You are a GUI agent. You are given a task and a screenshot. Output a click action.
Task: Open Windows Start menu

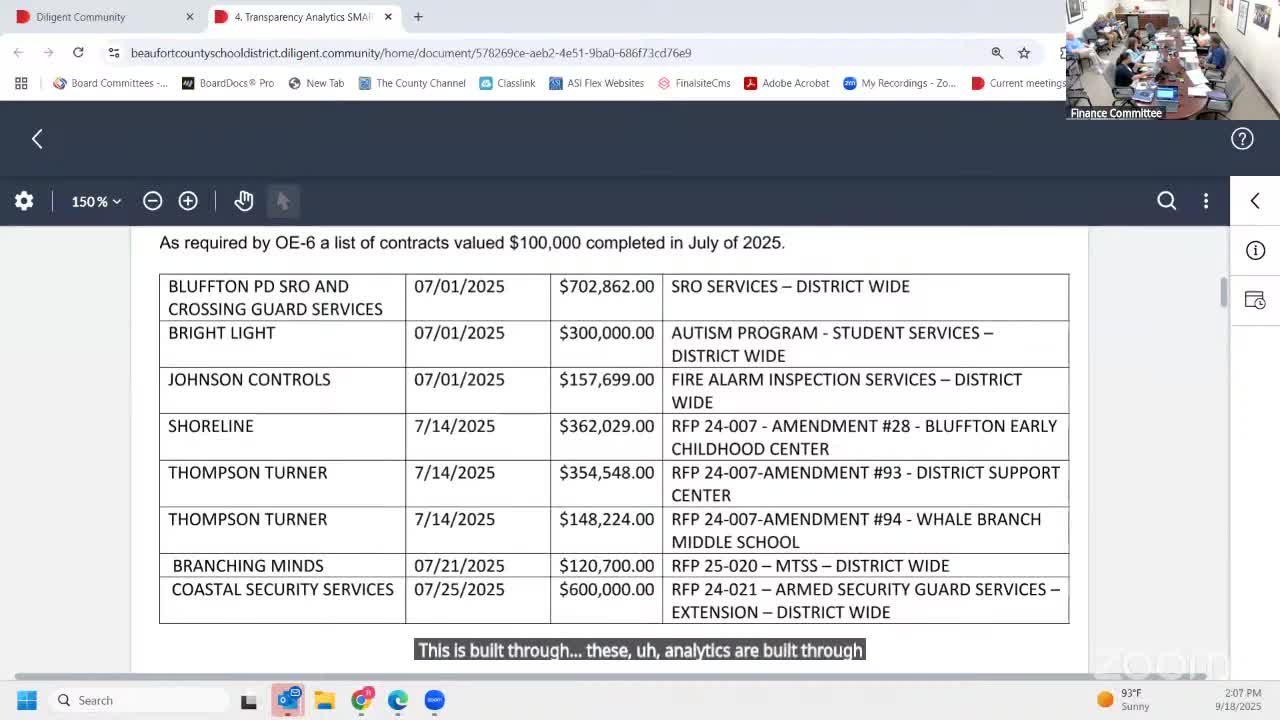(x=27, y=700)
